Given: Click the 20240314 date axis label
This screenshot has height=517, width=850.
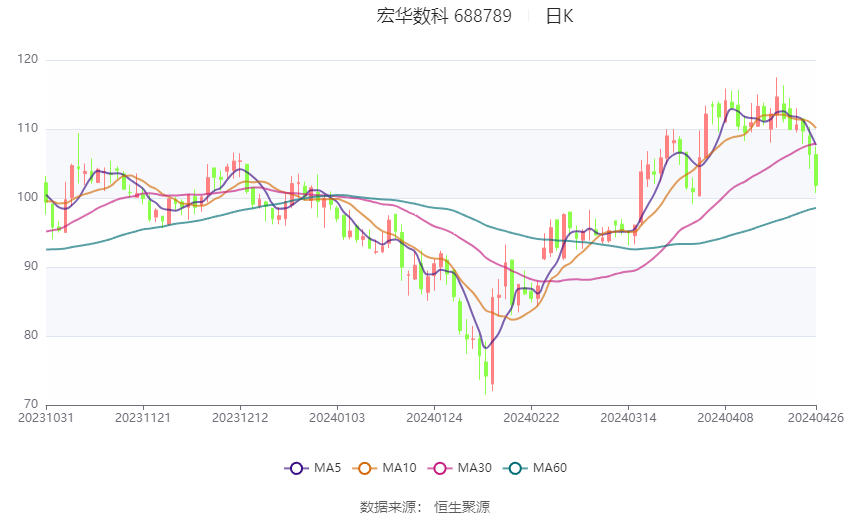Looking at the screenshot, I should click(x=628, y=417).
